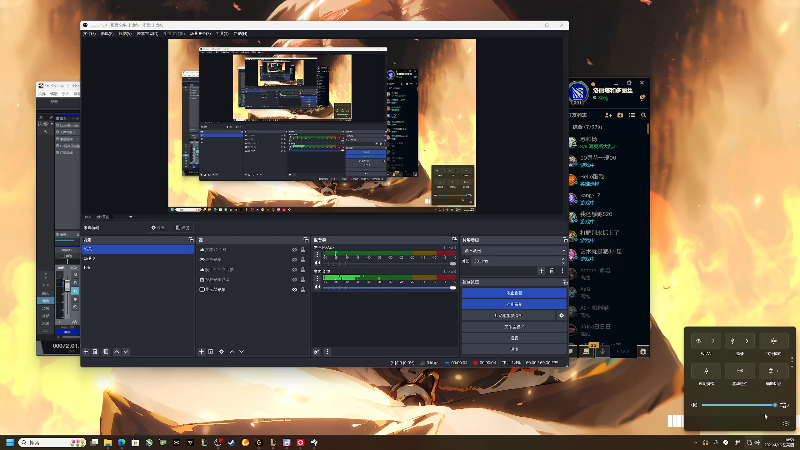Open source properties gear in Sources panel footer

221,352
